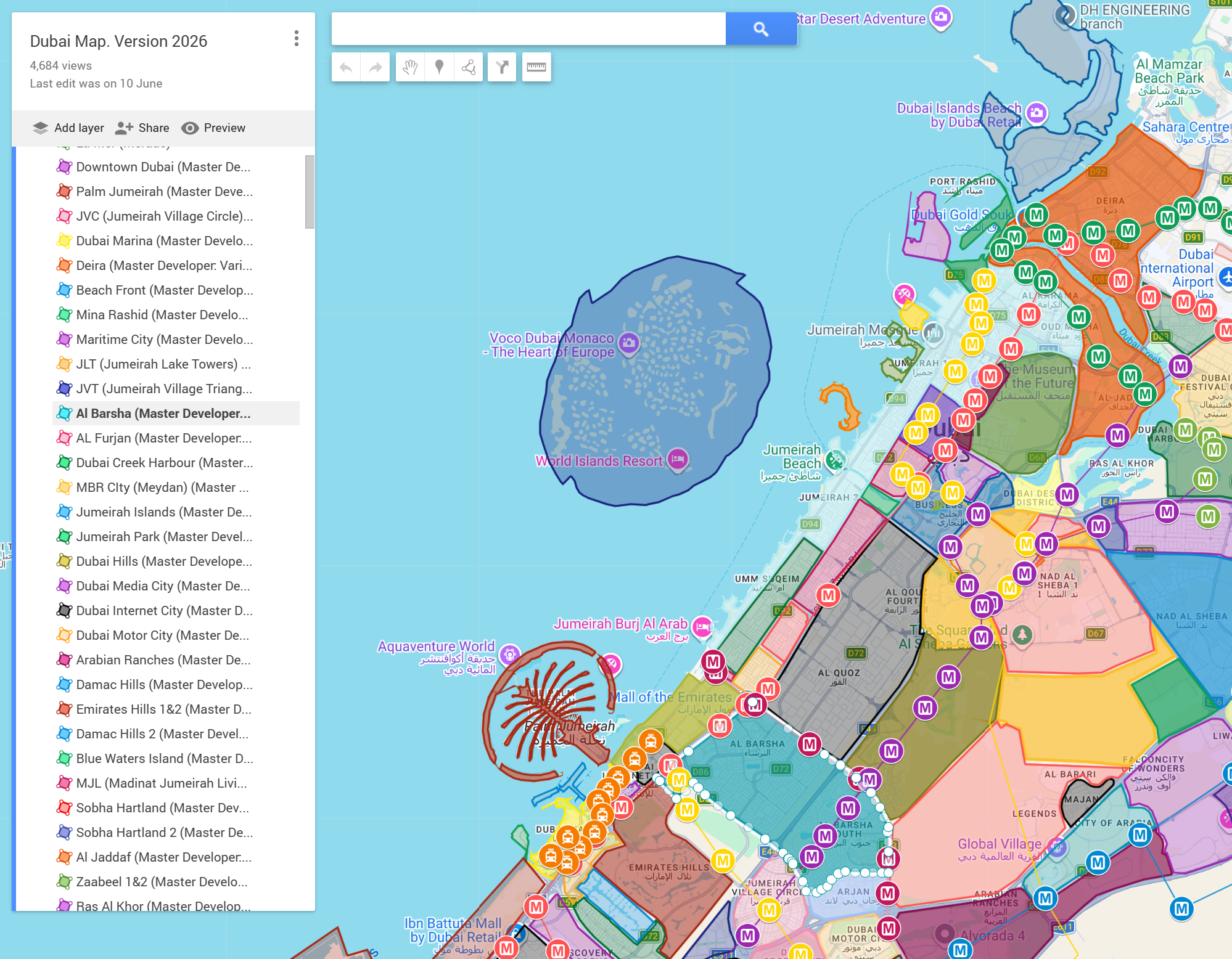1232x959 pixels.
Task: Select Jumeirah Islands layer item
Action: 176,512
